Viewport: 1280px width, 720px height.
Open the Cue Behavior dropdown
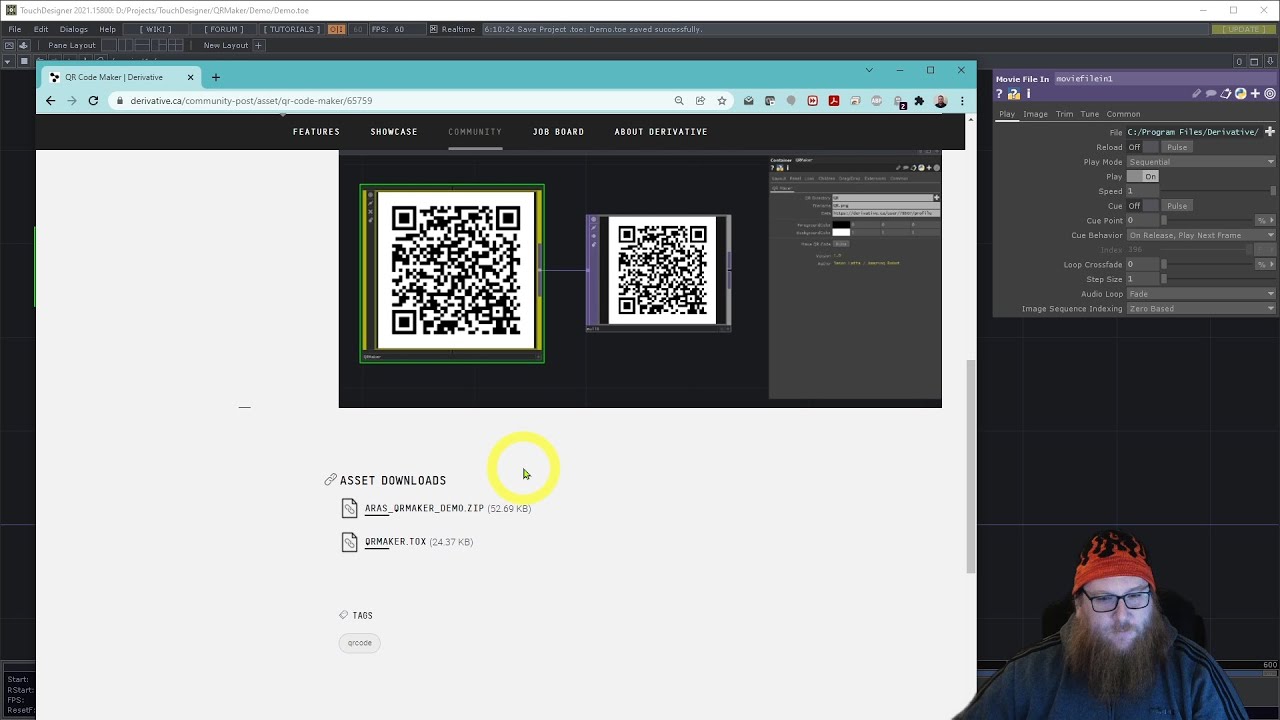click(1201, 235)
